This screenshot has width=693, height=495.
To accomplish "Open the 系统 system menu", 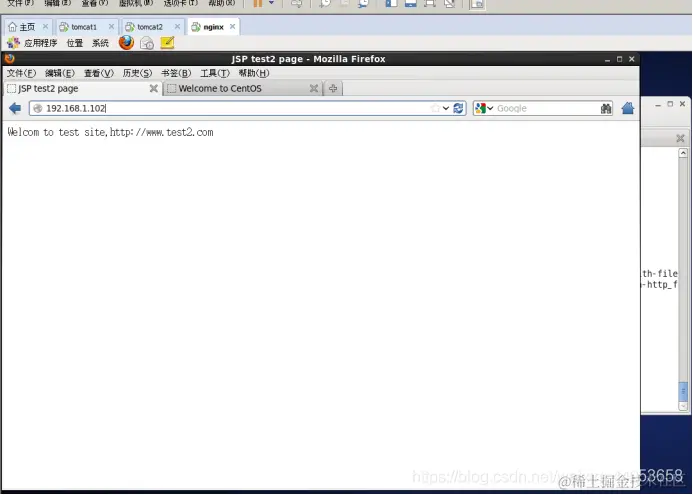I will tap(100, 43).
